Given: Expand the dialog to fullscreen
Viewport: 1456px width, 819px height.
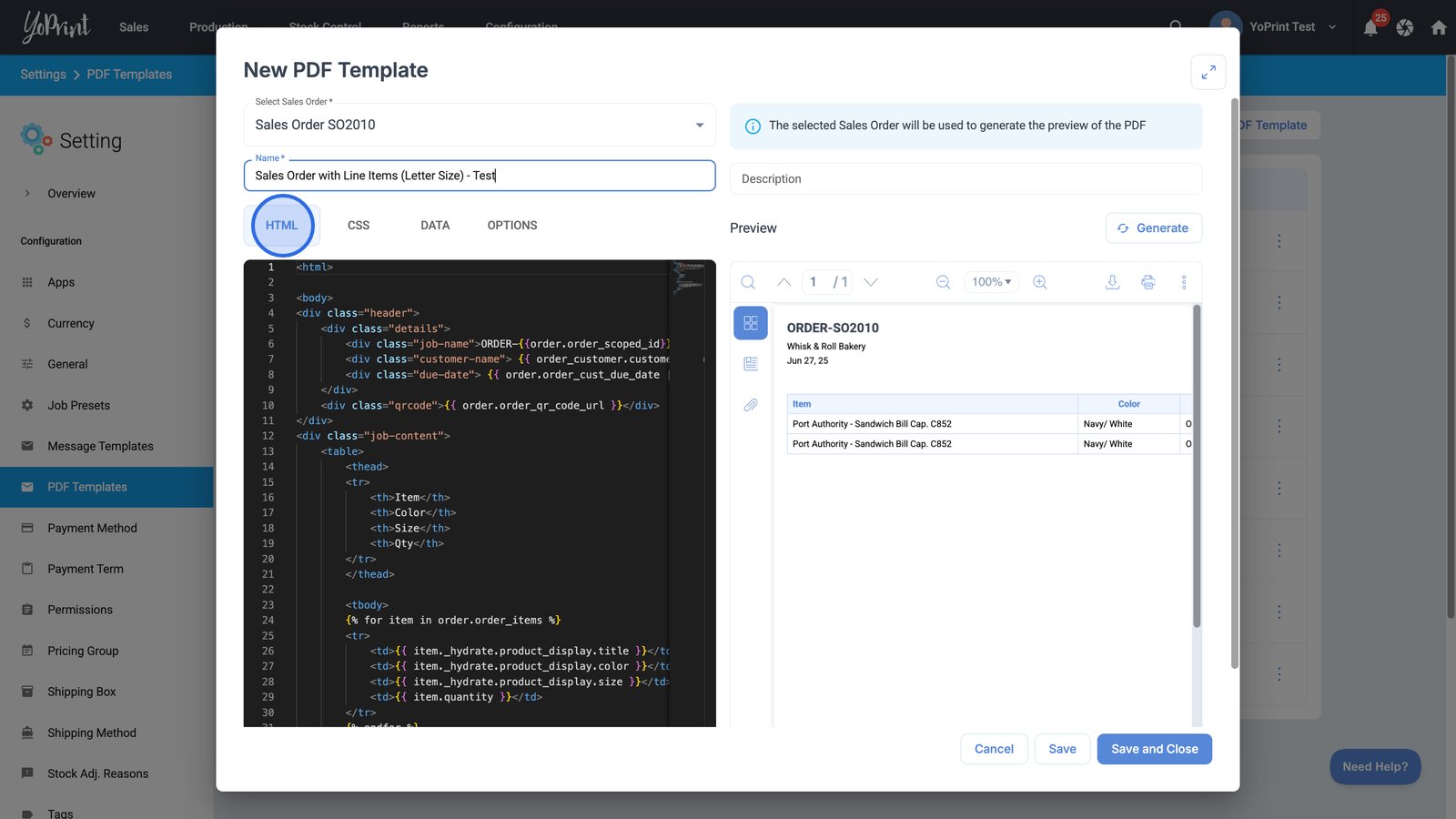Looking at the screenshot, I should point(1208,73).
